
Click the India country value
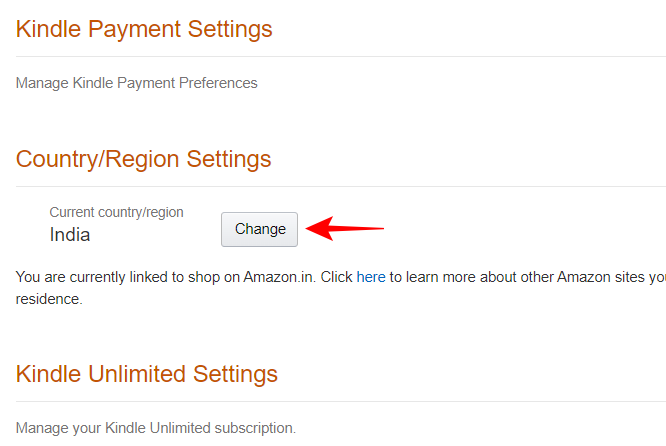point(70,235)
